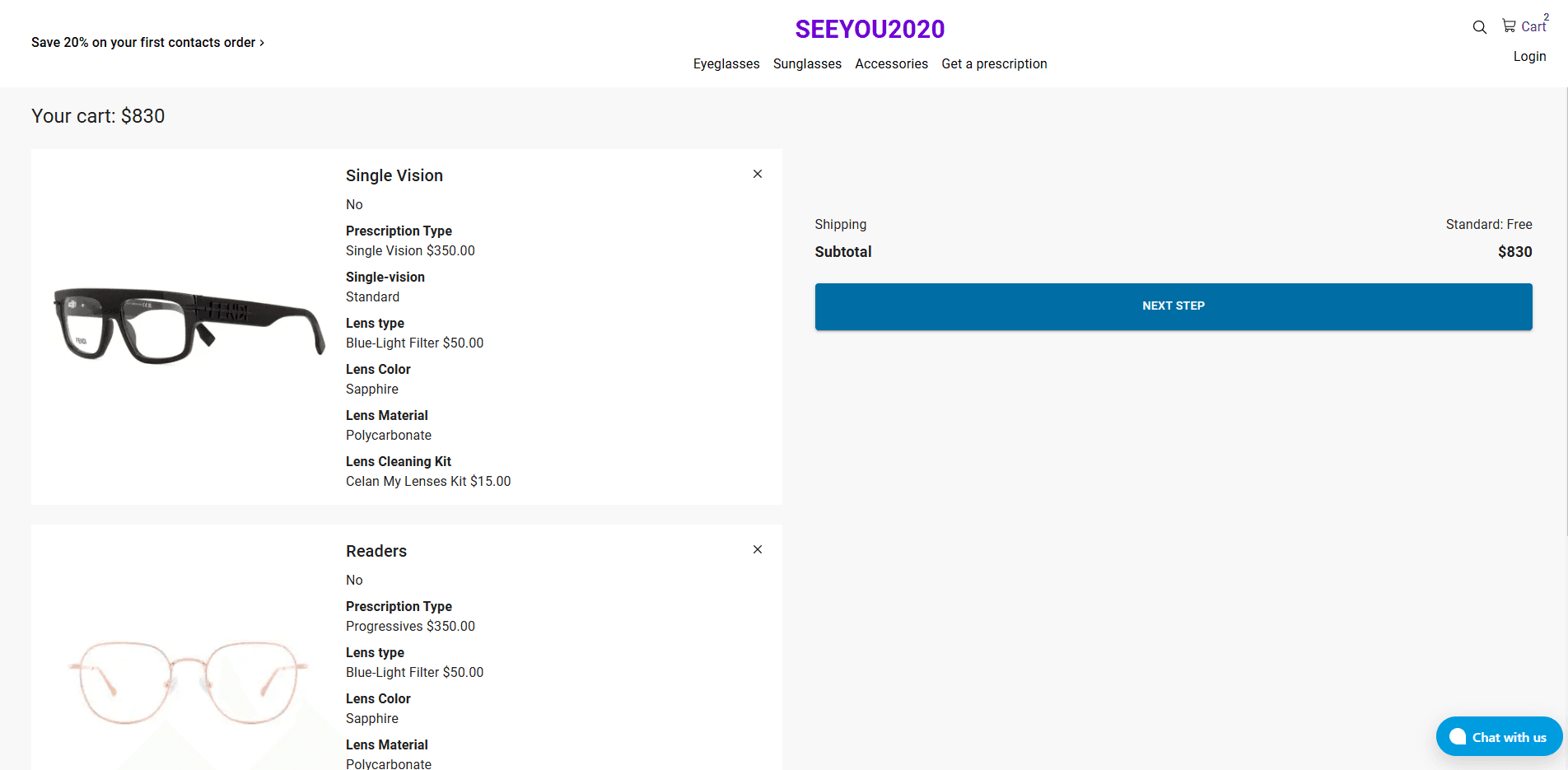Open the Save 20% contacts offer
The image size is (1568, 770).
pos(142,43)
